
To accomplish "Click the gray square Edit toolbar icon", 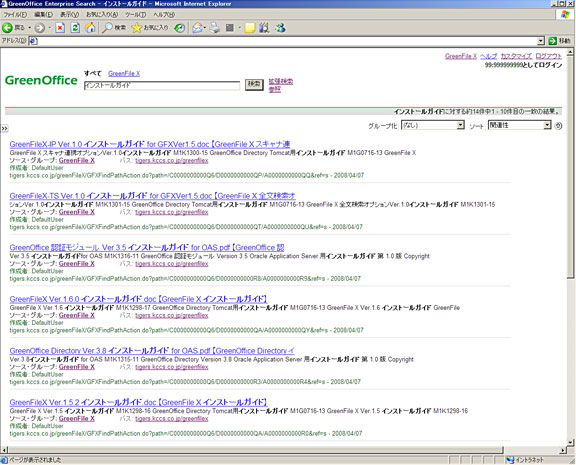I will point(230,28).
